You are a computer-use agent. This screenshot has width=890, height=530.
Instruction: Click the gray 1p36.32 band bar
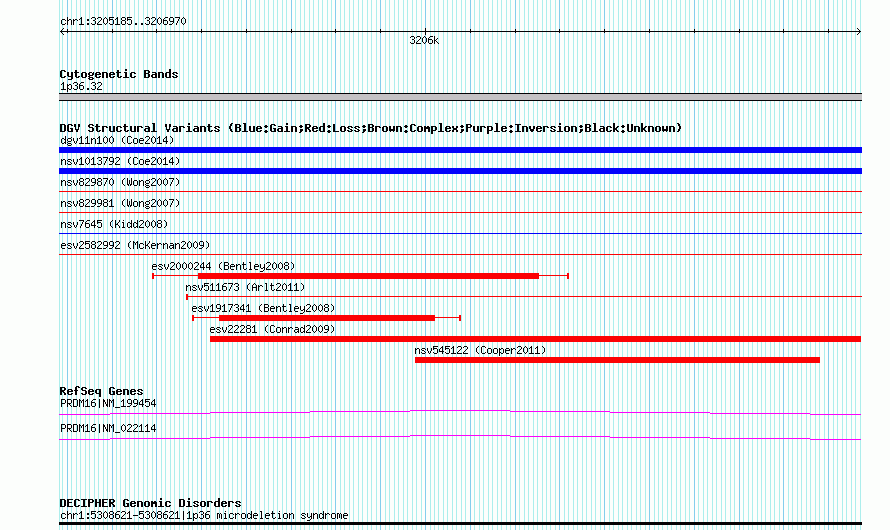[460, 97]
